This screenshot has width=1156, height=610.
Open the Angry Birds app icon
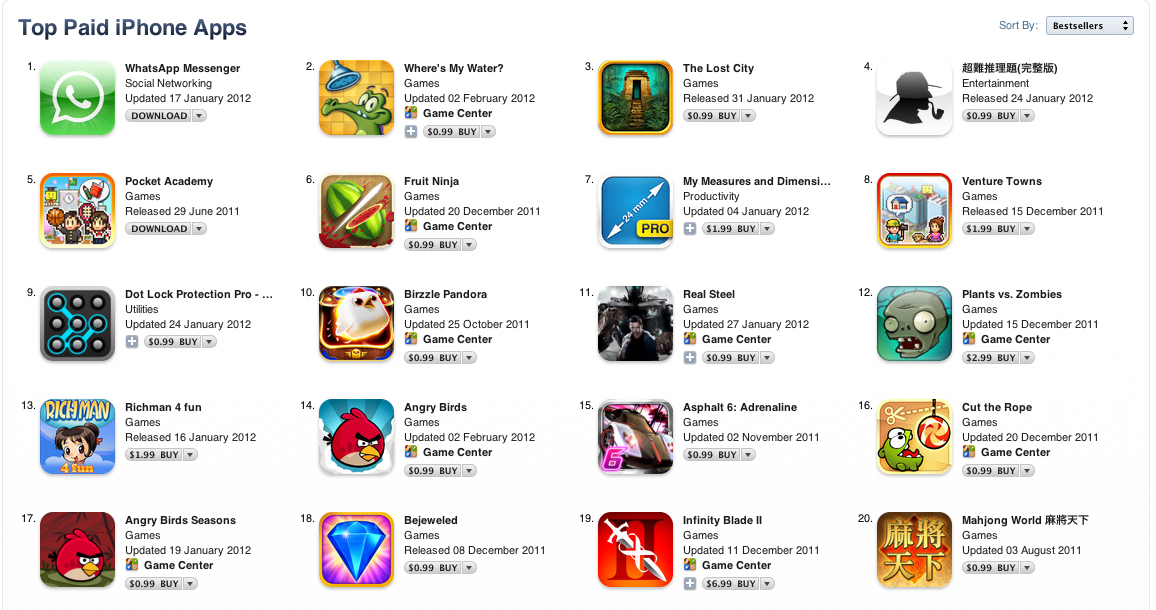(356, 437)
